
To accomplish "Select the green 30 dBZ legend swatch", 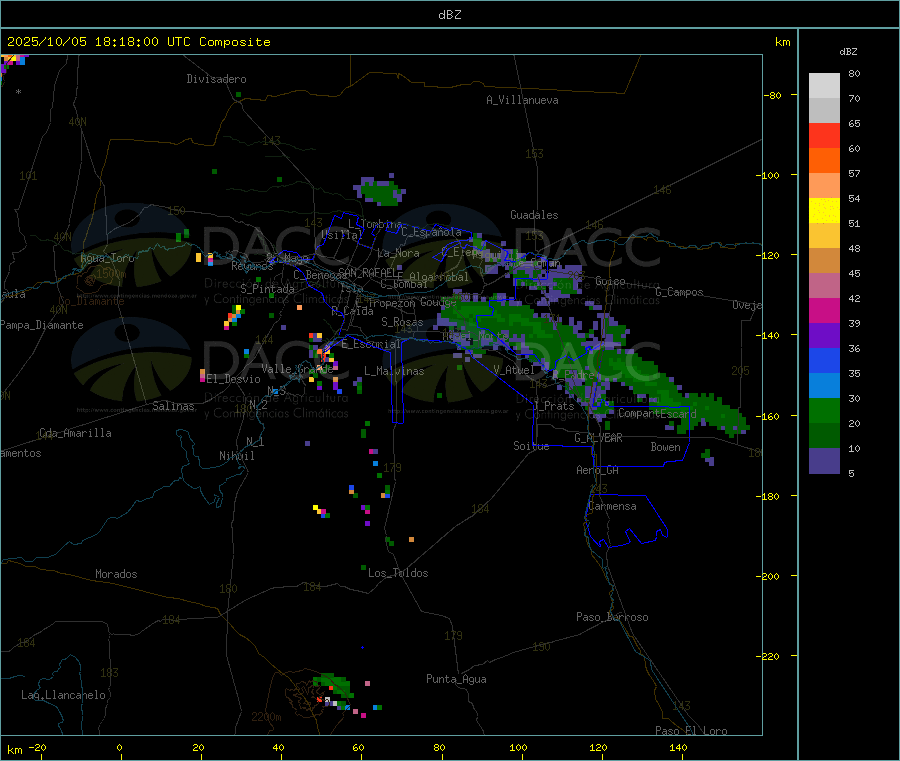I will point(824,410).
